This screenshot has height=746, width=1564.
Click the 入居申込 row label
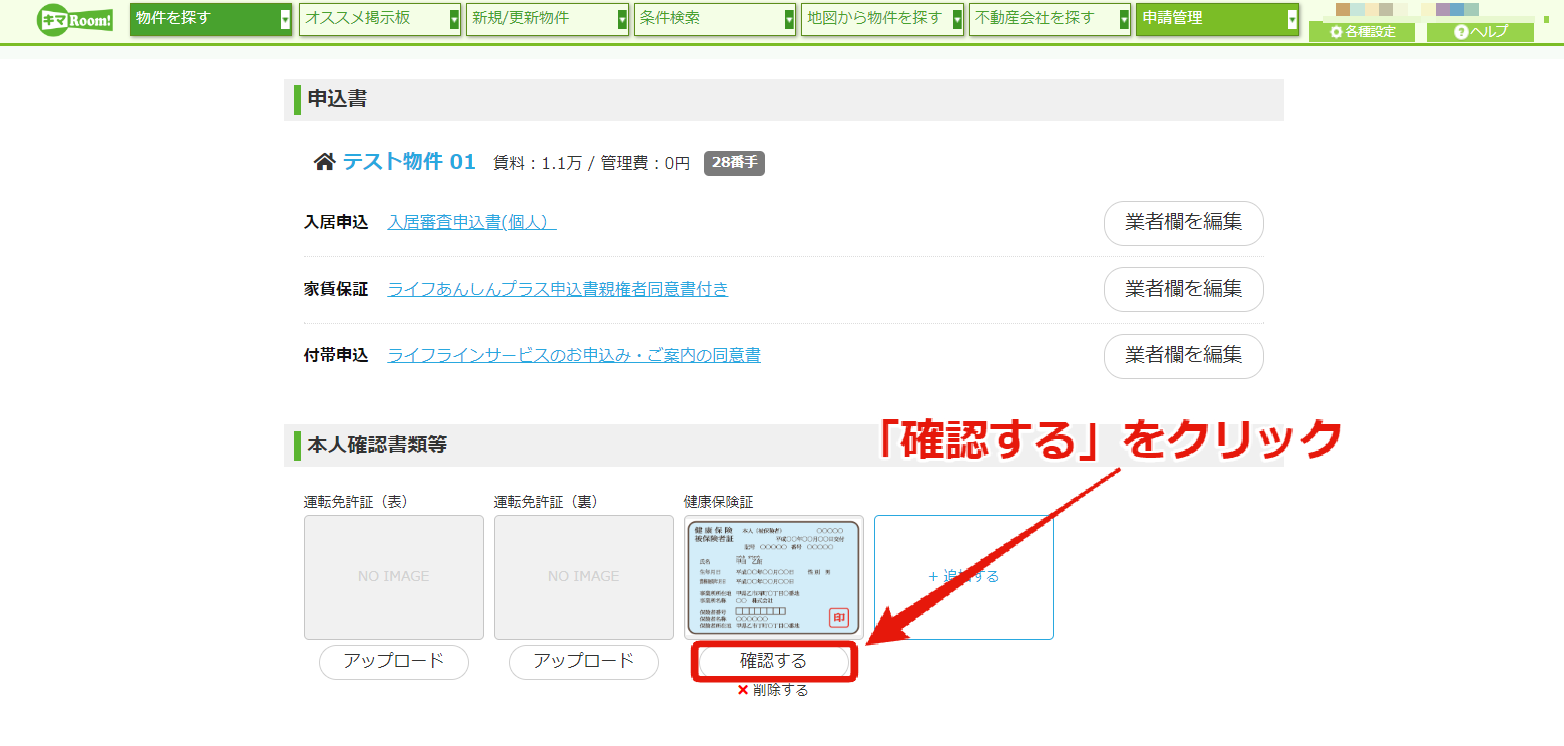point(336,222)
